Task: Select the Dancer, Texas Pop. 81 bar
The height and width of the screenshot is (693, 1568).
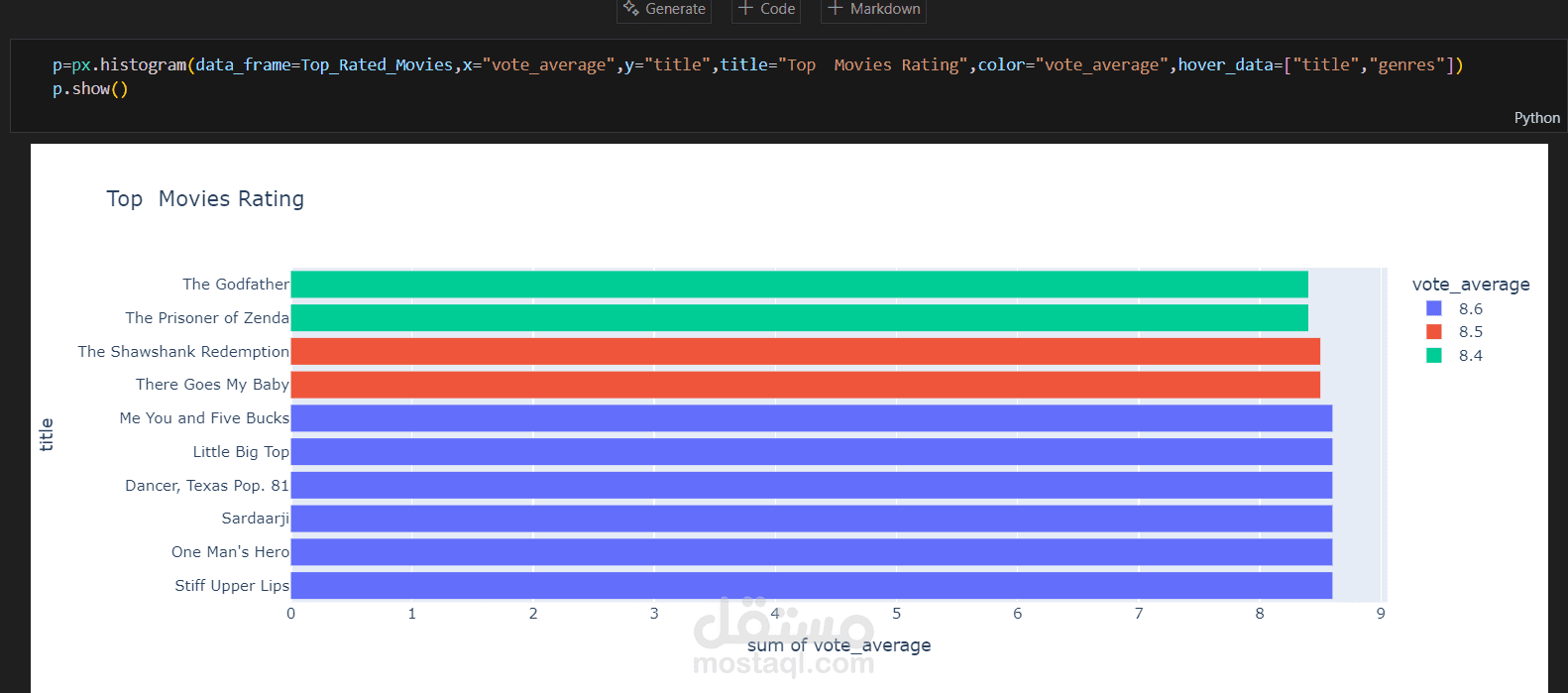Action: 811,486
